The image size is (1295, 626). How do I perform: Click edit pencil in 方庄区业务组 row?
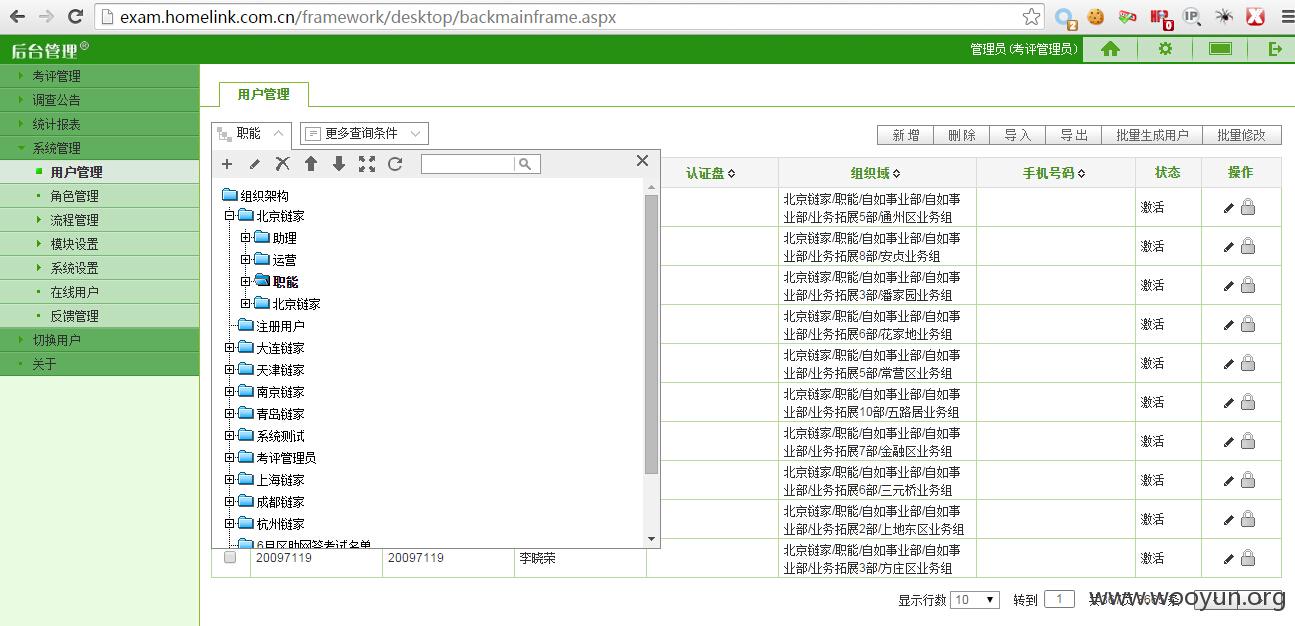tap(1229, 558)
